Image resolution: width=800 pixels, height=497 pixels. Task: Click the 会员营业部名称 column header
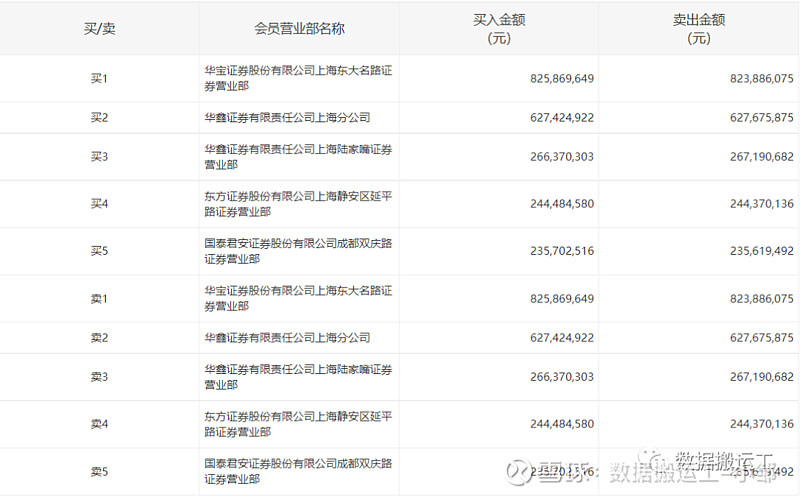click(299, 29)
